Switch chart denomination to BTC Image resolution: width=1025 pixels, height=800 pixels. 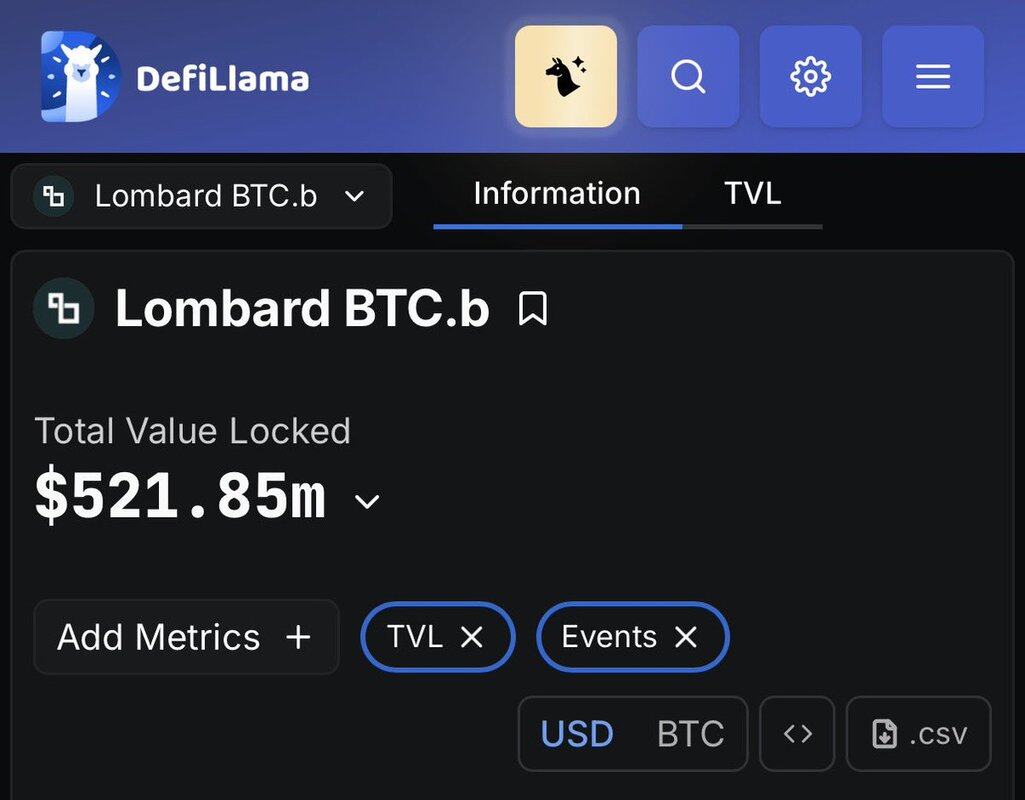(x=690, y=734)
